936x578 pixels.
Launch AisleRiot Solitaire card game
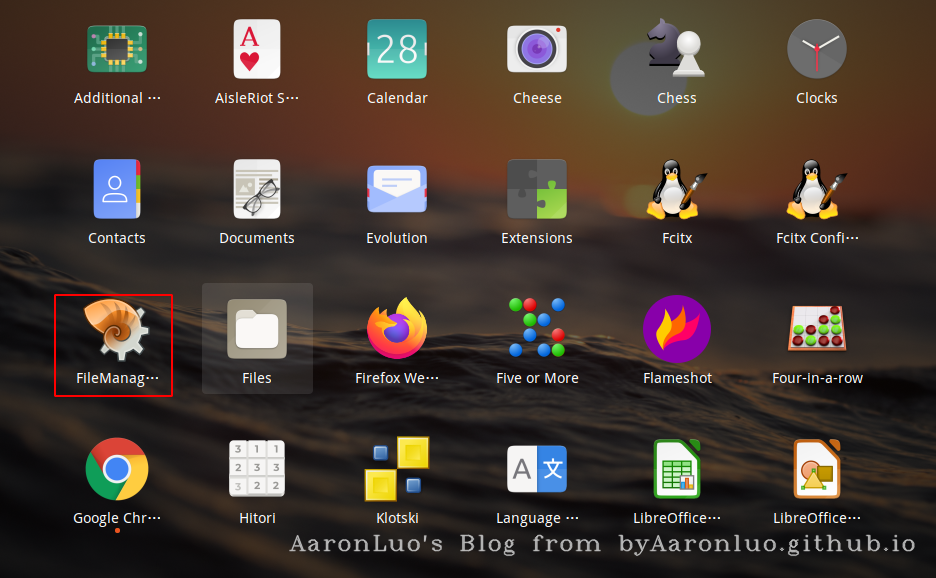coord(257,50)
